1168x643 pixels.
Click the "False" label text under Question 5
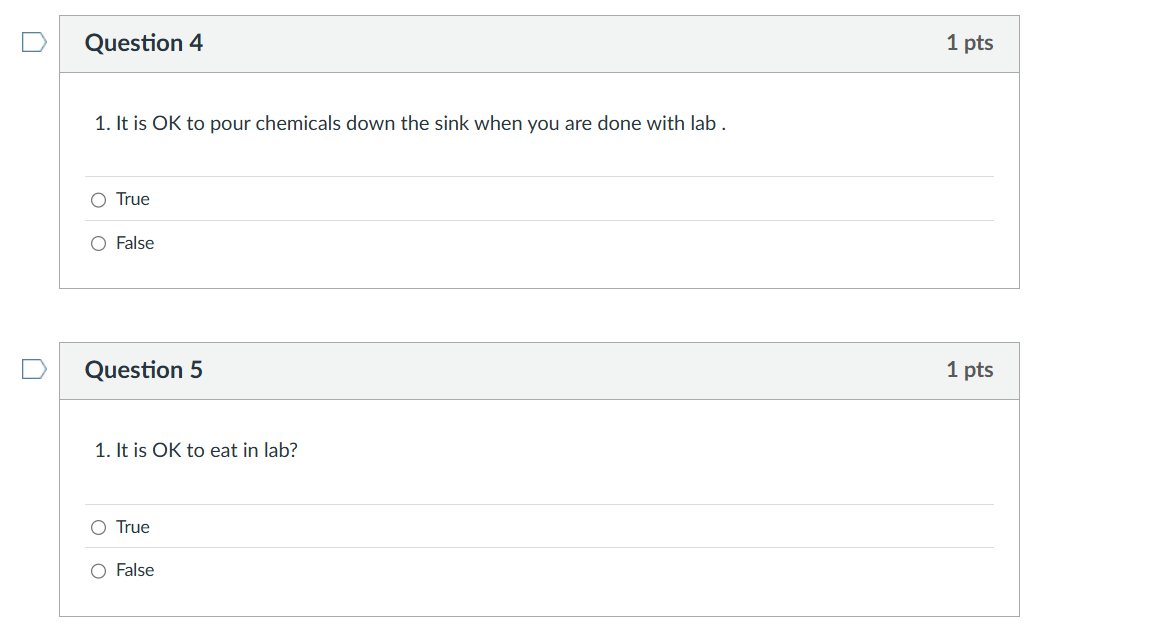click(x=135, y=570)
